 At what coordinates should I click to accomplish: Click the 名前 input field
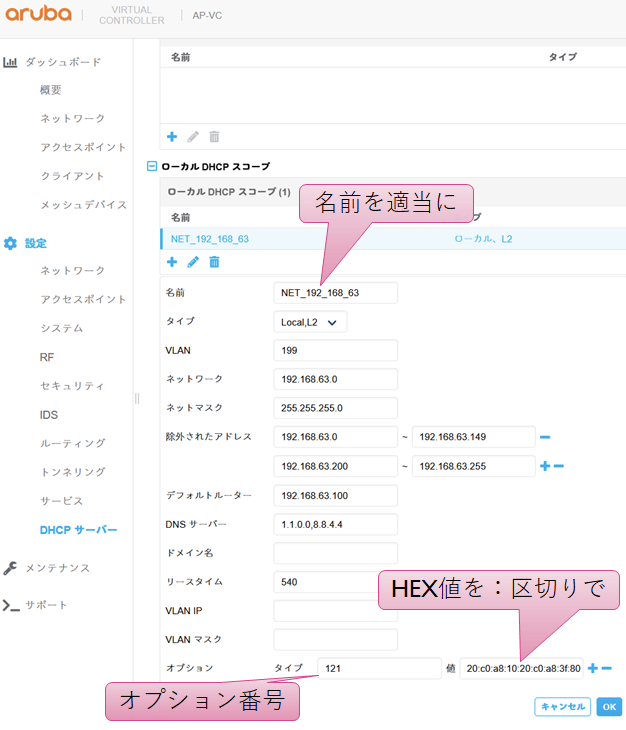coord(336,293)
